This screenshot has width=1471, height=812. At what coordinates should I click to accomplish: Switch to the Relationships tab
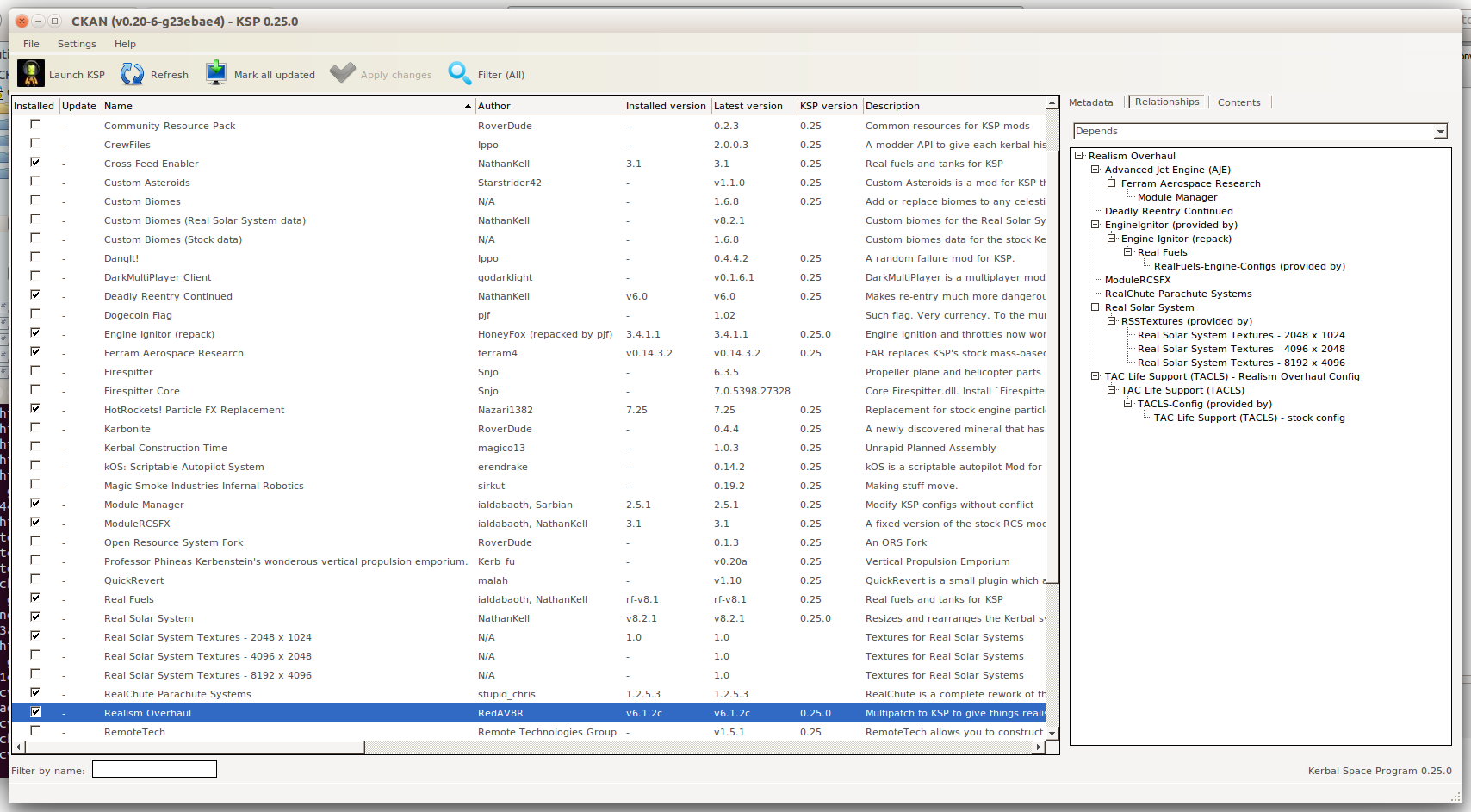[1167, 102]
